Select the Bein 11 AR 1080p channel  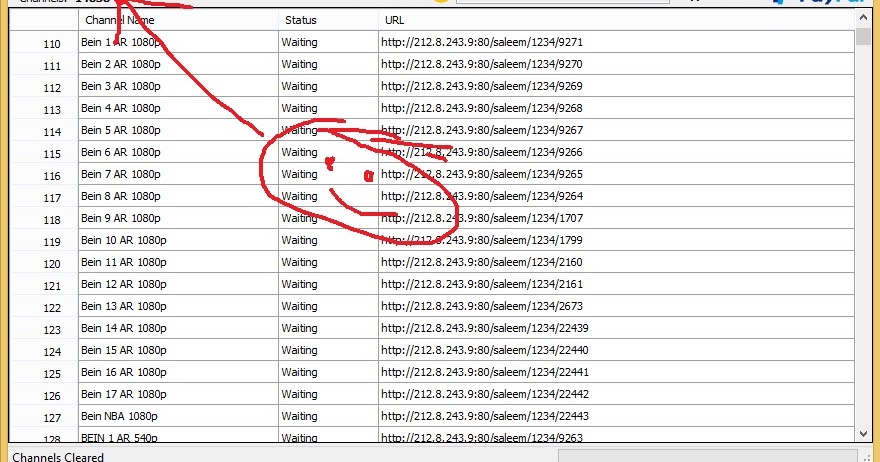coord(123,262)
